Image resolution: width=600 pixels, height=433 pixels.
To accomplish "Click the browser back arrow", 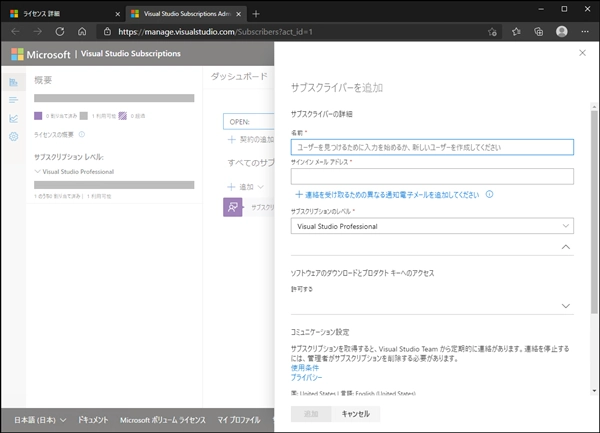I will [15, 32].
